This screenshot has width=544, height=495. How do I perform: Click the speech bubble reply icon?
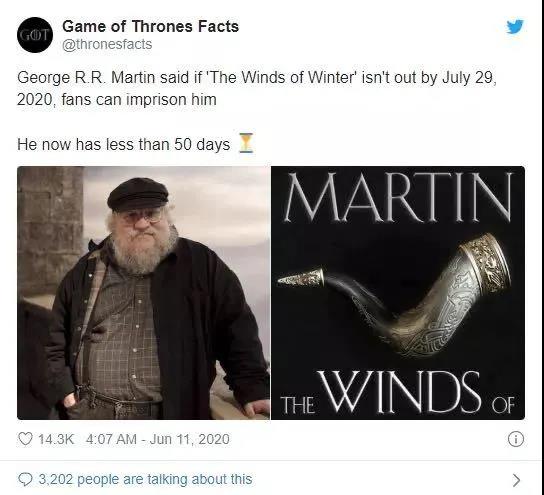click(x=25, y=479)
